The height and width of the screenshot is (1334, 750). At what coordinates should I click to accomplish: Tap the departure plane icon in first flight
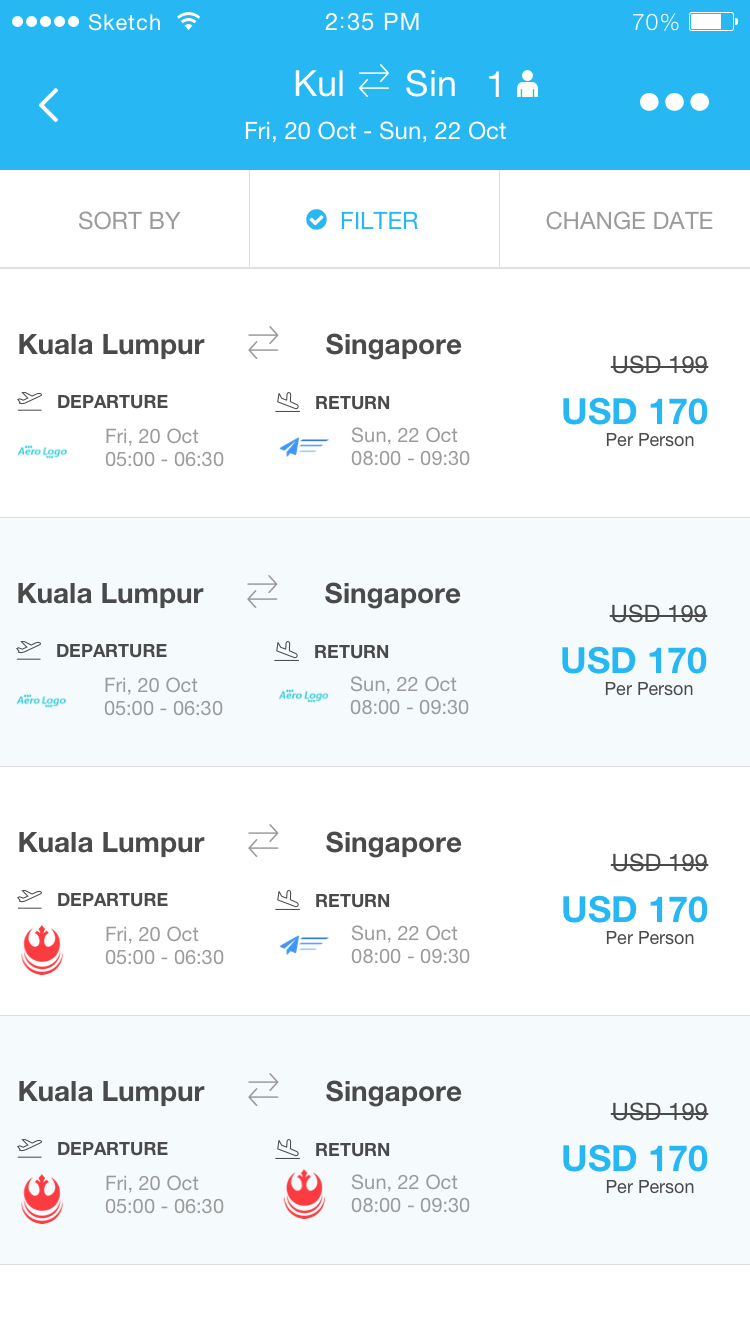pos(30,401)
